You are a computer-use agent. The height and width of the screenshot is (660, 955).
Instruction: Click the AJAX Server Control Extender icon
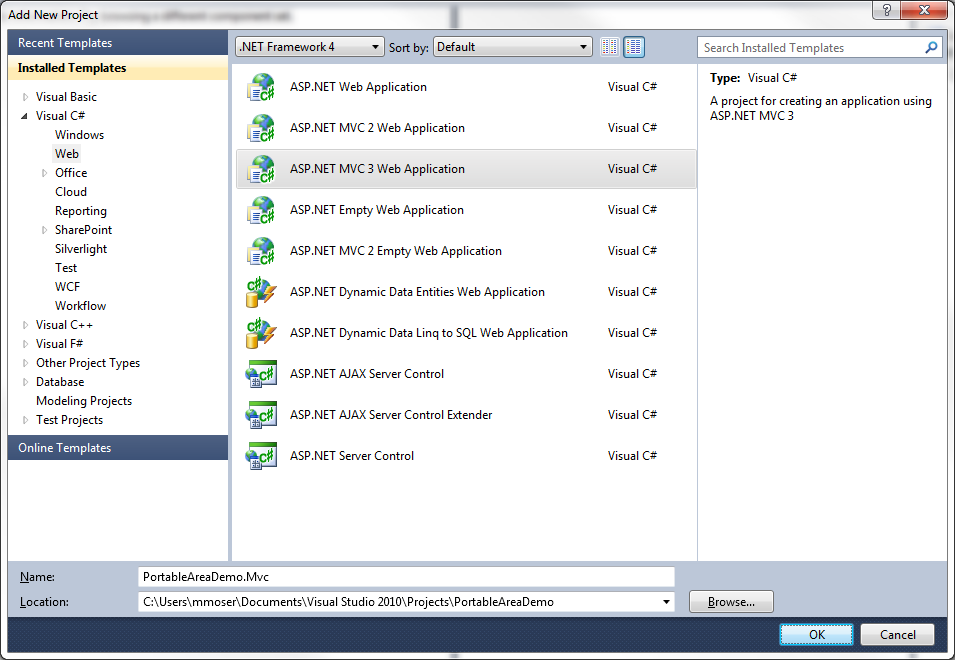tap(261, 415)
